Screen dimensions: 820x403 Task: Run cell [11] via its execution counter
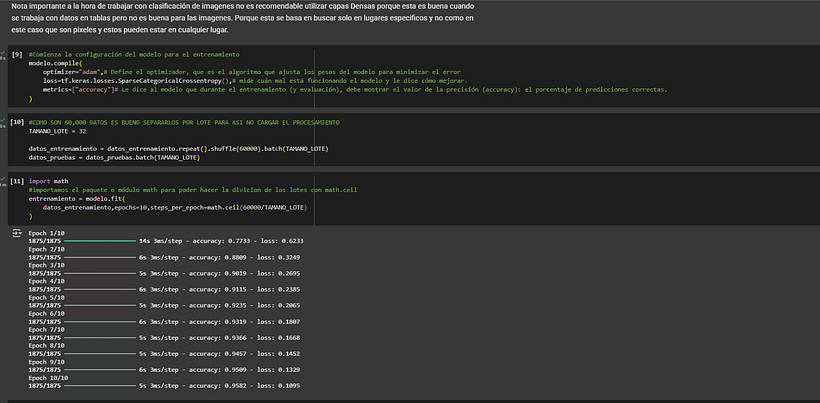pos(17,181)
